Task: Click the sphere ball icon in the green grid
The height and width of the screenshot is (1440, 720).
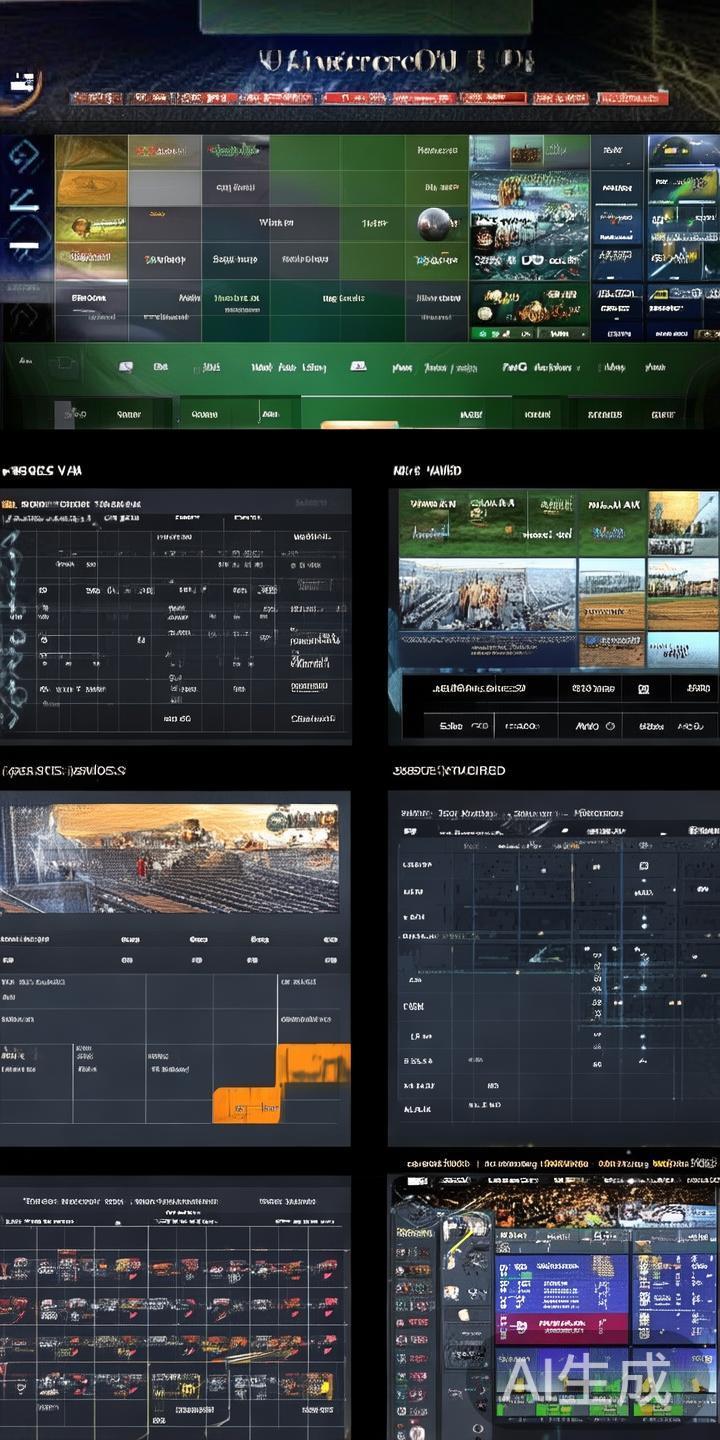Action: [x=436, y=223]
